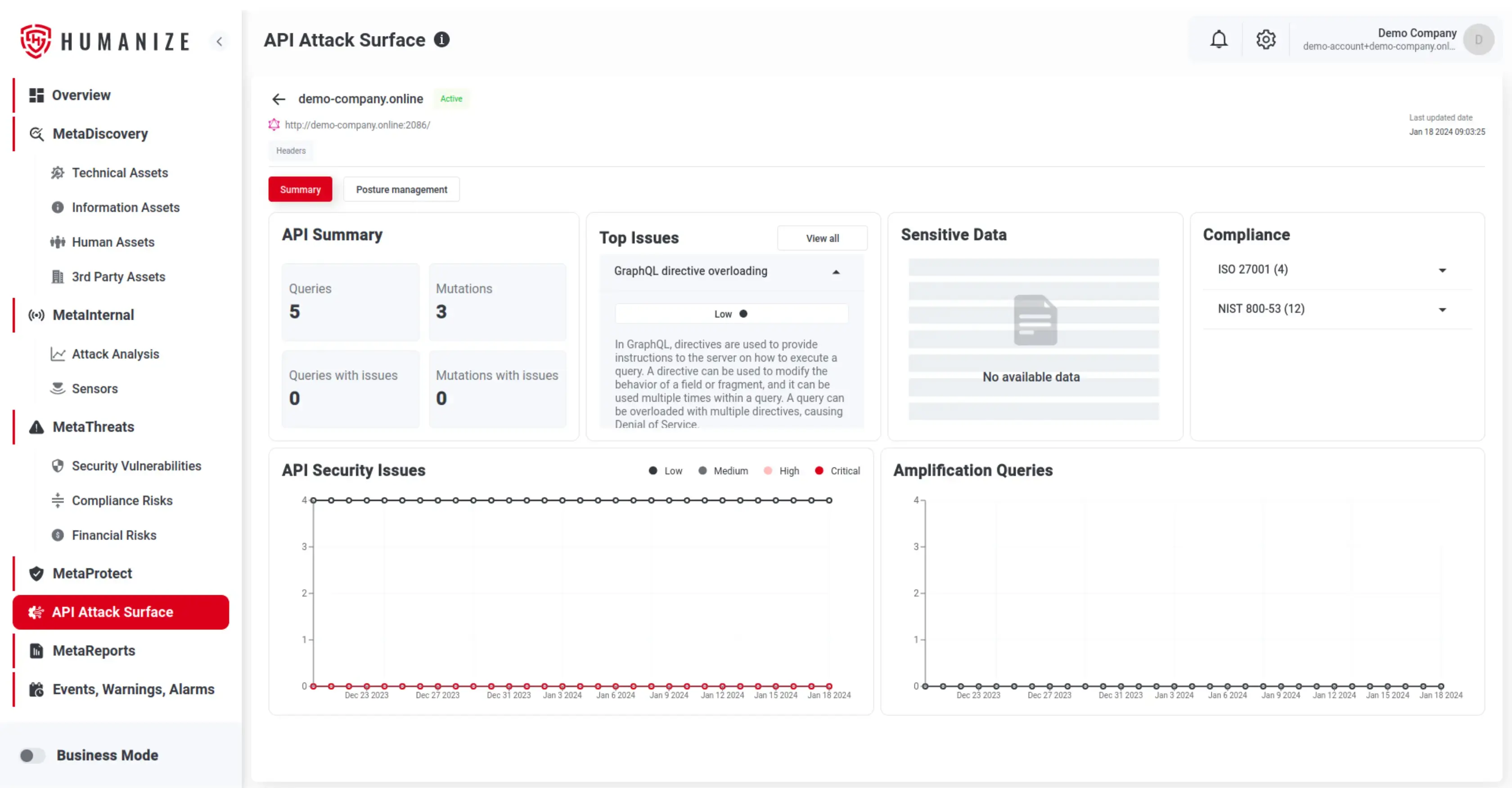Open the notification bell menu
This screenshot has height=788, width=1512.
(x=1218, y=39)
